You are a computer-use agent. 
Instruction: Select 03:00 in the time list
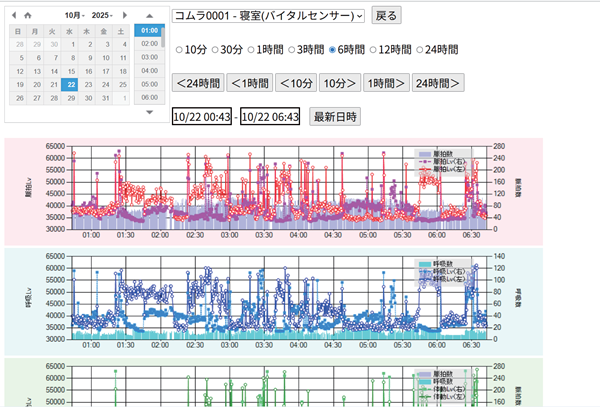pos(148,57)
